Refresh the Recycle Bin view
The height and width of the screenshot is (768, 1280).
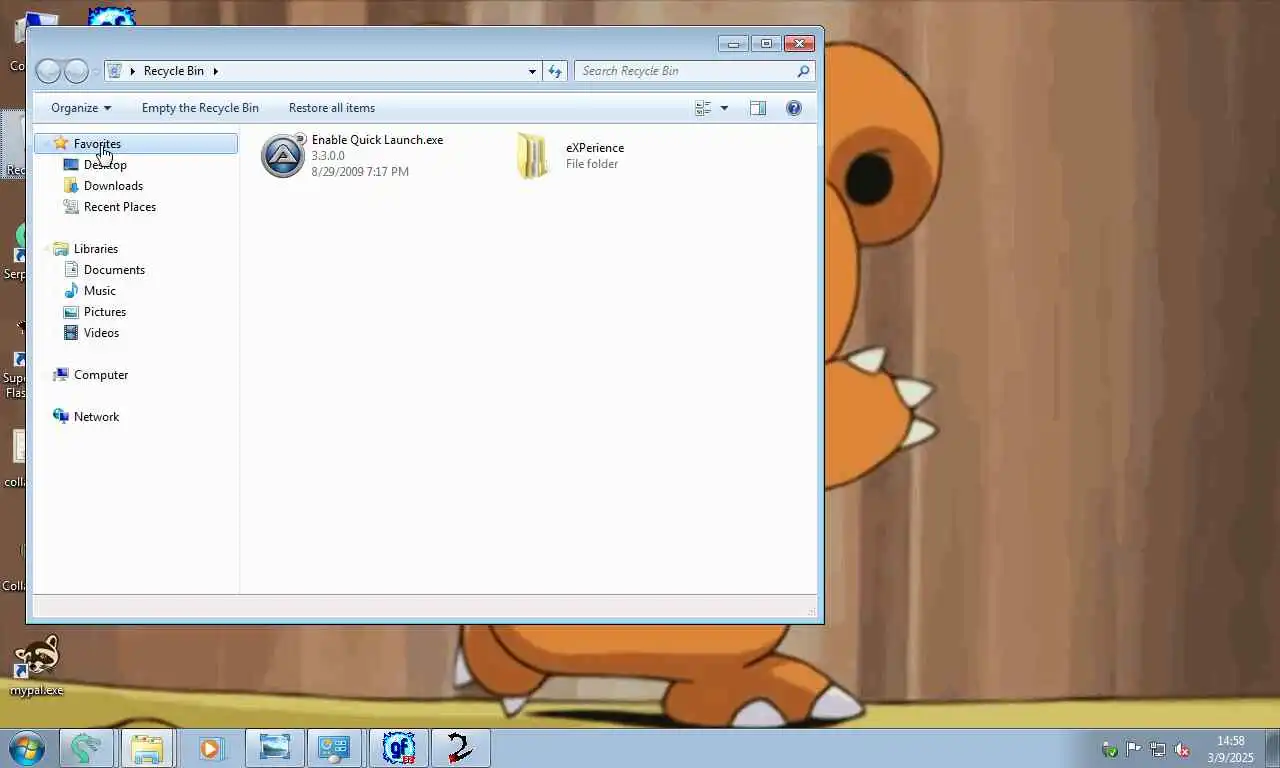[x=555, y=71]
